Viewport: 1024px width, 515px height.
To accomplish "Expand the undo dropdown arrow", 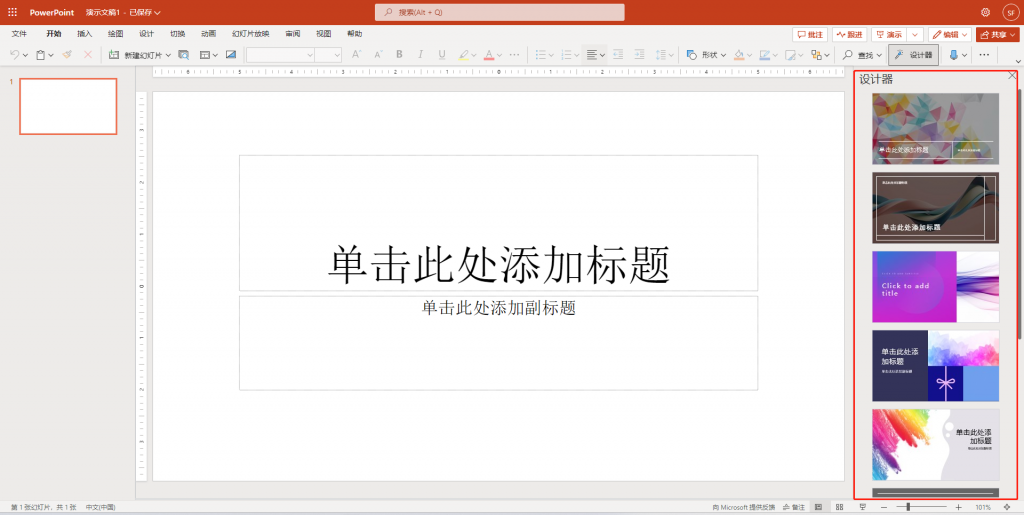I will point(25,55).
